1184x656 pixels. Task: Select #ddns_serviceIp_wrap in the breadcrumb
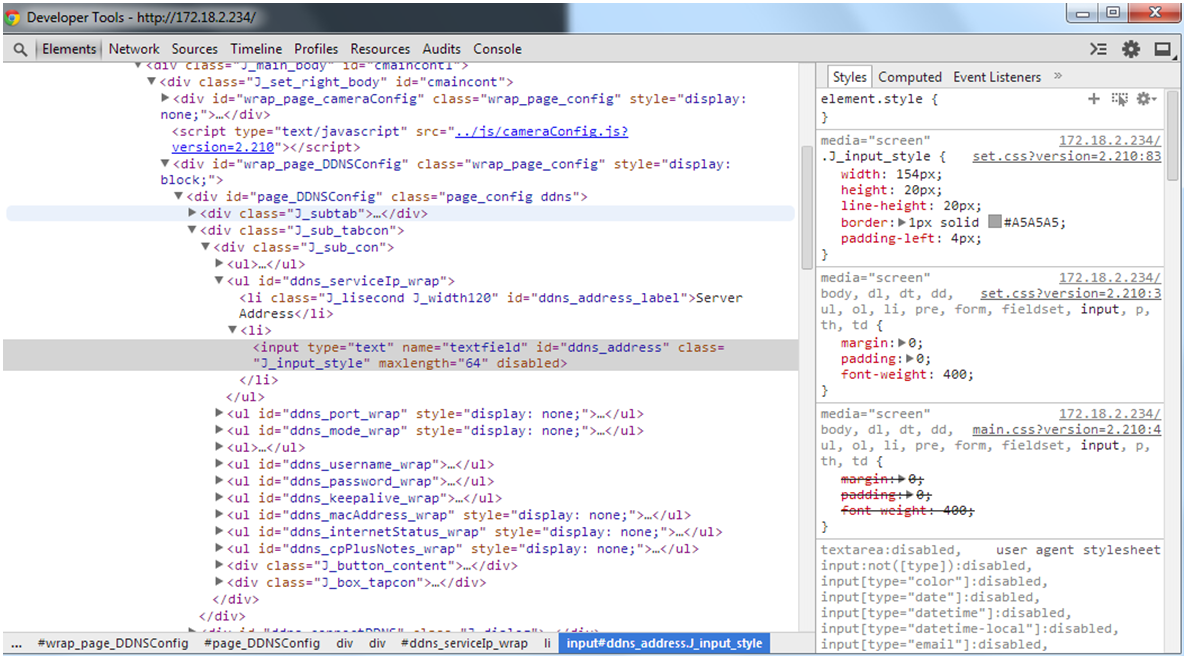click(x=464, y=644)
